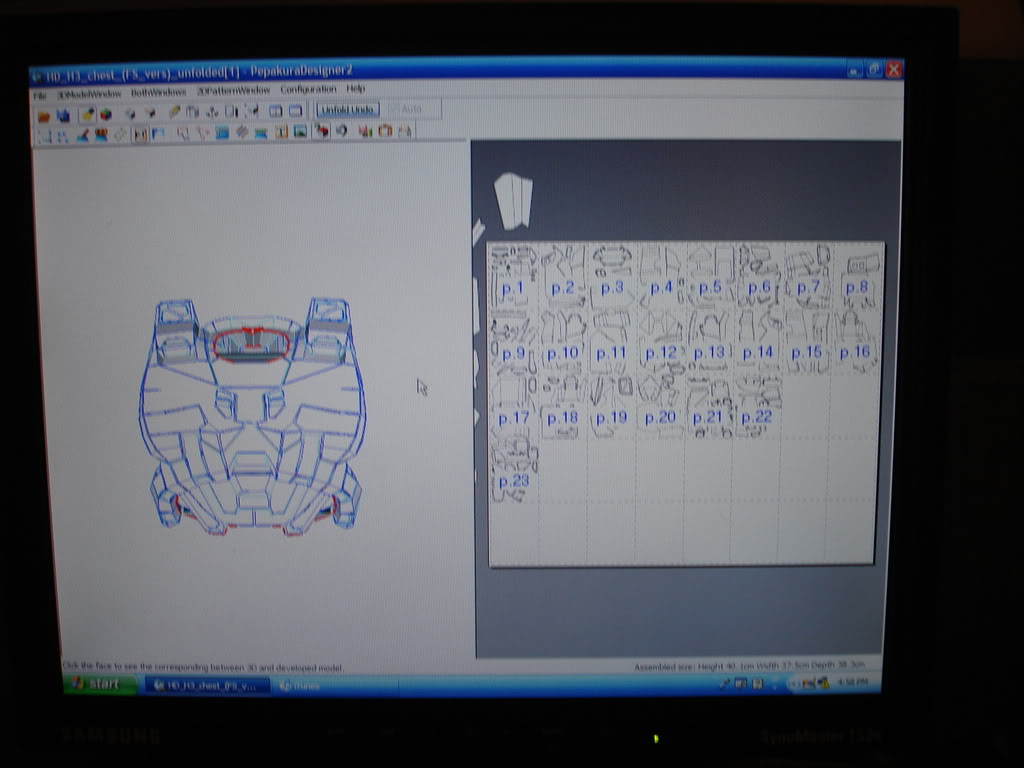Click the single-pane window layout icon
1024x768 pixels.
pyautogui.click(x=296, y=110)
